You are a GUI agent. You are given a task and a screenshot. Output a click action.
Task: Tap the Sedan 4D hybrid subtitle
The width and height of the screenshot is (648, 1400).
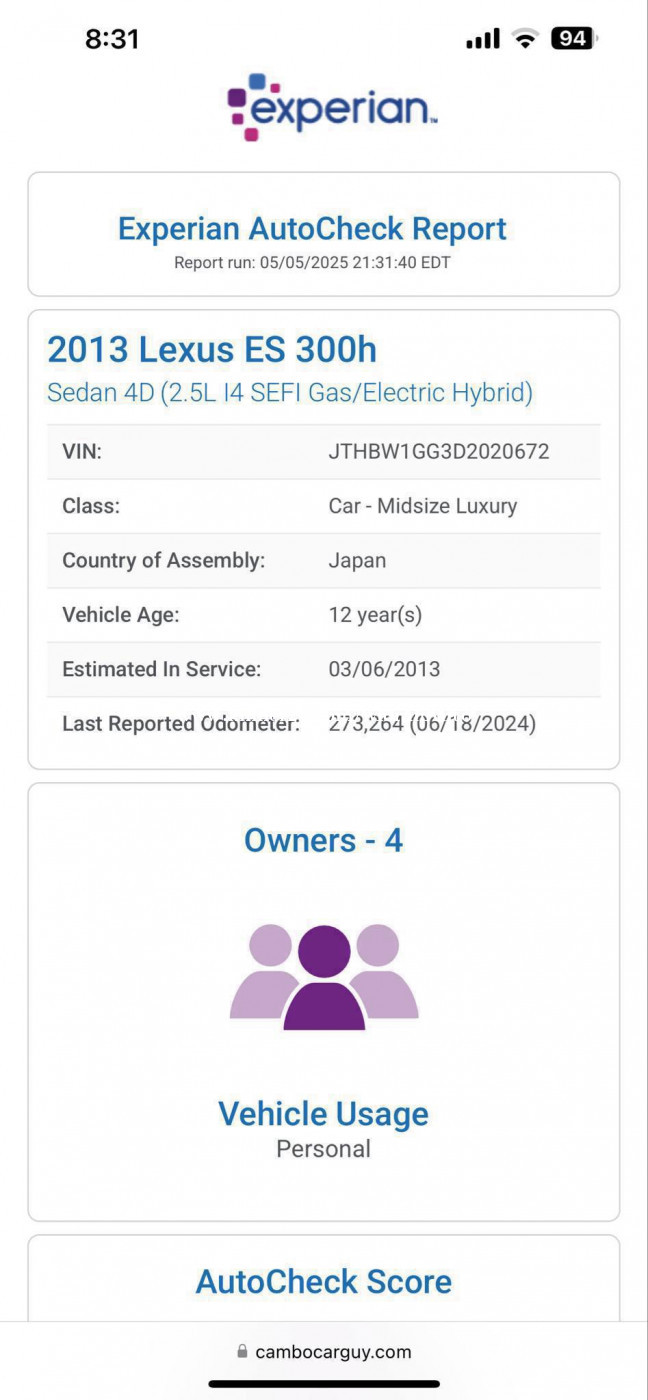(x=290, y=392)
